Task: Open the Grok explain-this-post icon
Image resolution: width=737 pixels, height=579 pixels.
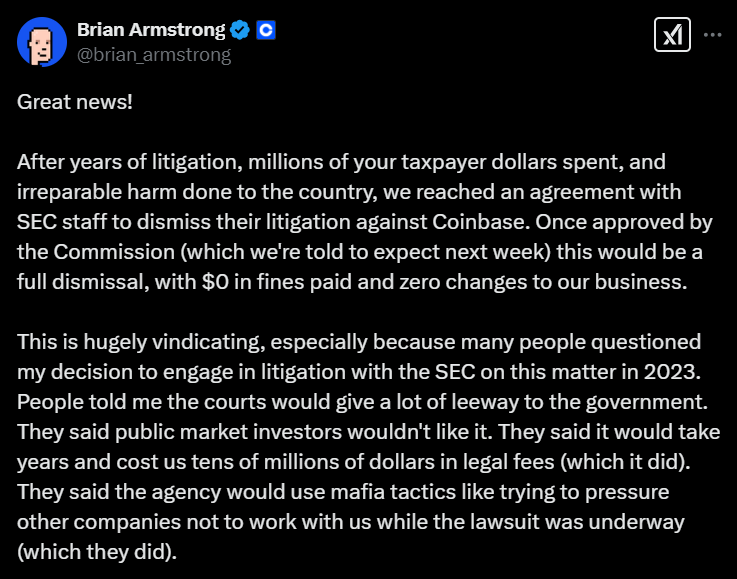Action: 670,35
